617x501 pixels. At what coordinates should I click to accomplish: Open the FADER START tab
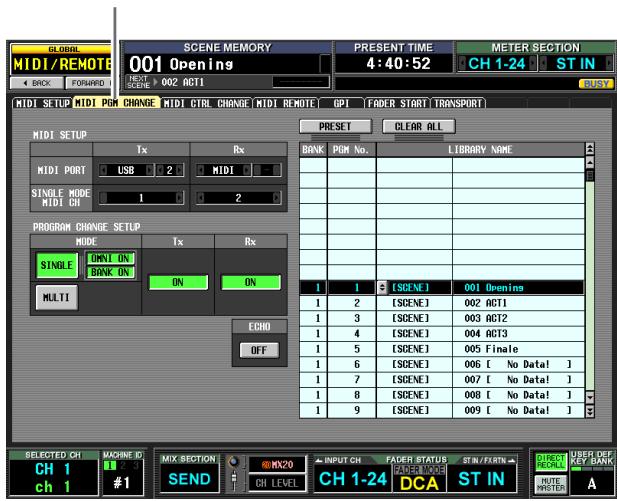(397, 103)
